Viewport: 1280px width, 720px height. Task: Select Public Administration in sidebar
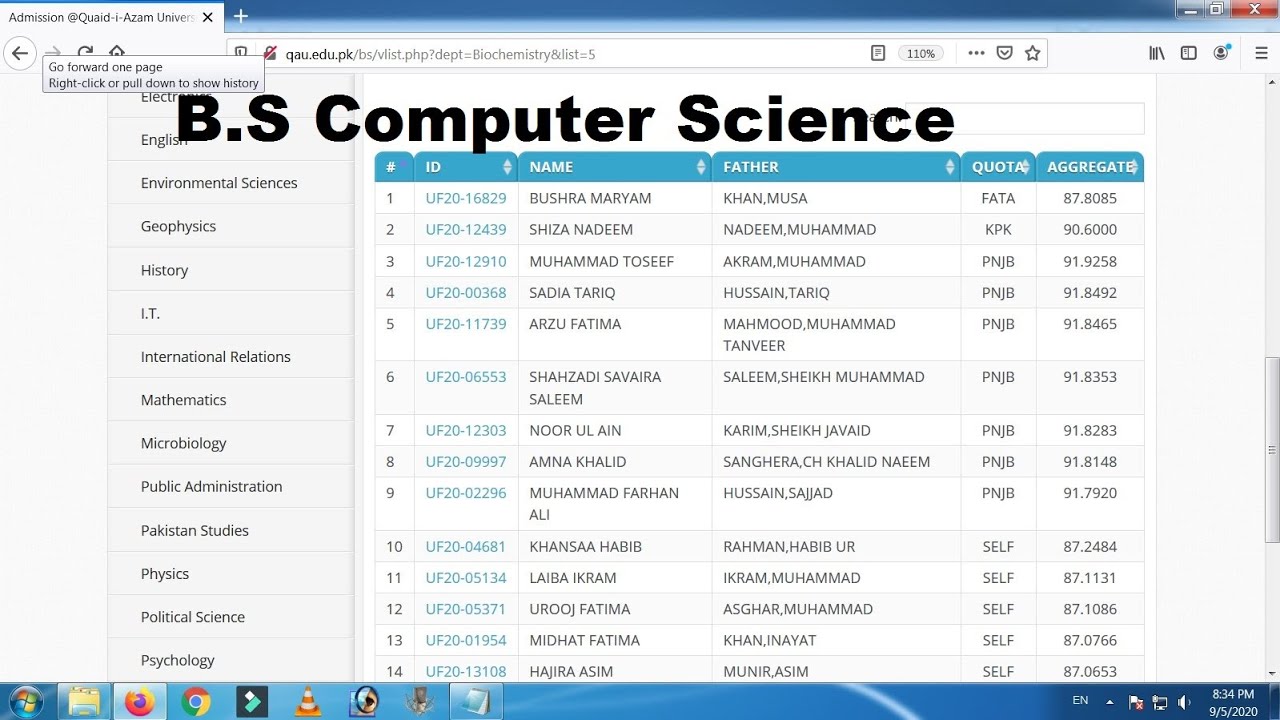[x=211, y=486]
